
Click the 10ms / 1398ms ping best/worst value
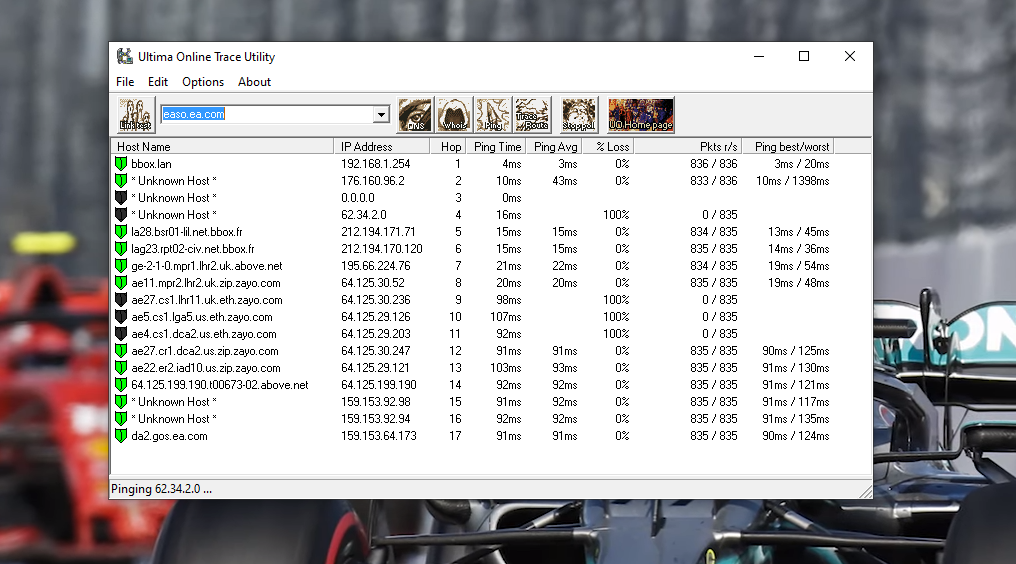point(792,181)
